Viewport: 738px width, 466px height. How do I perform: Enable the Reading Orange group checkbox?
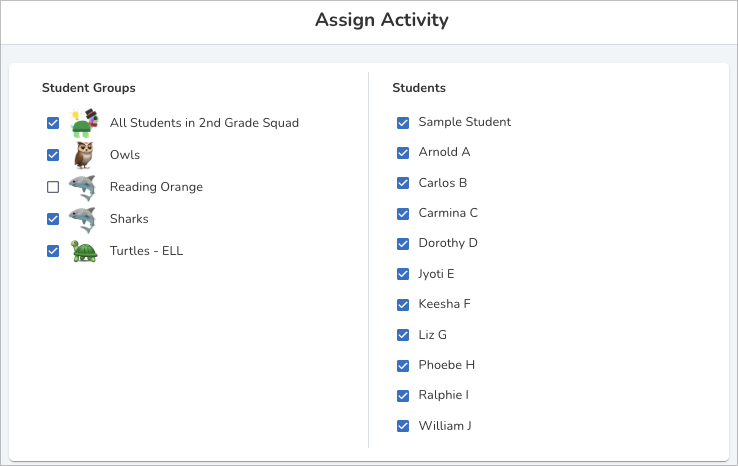coord(53,187)
